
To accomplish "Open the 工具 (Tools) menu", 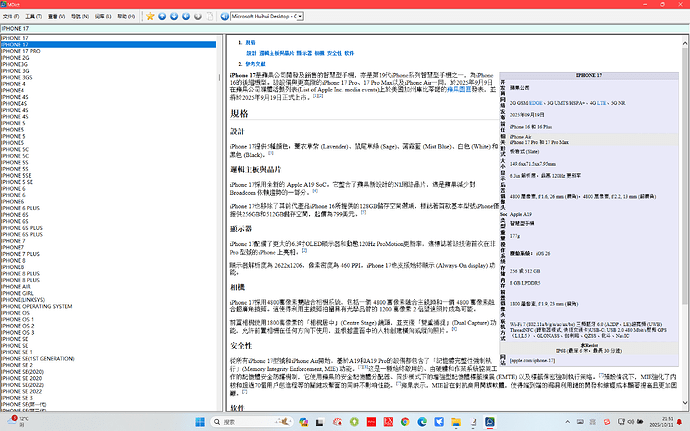I will pos(36,17).
